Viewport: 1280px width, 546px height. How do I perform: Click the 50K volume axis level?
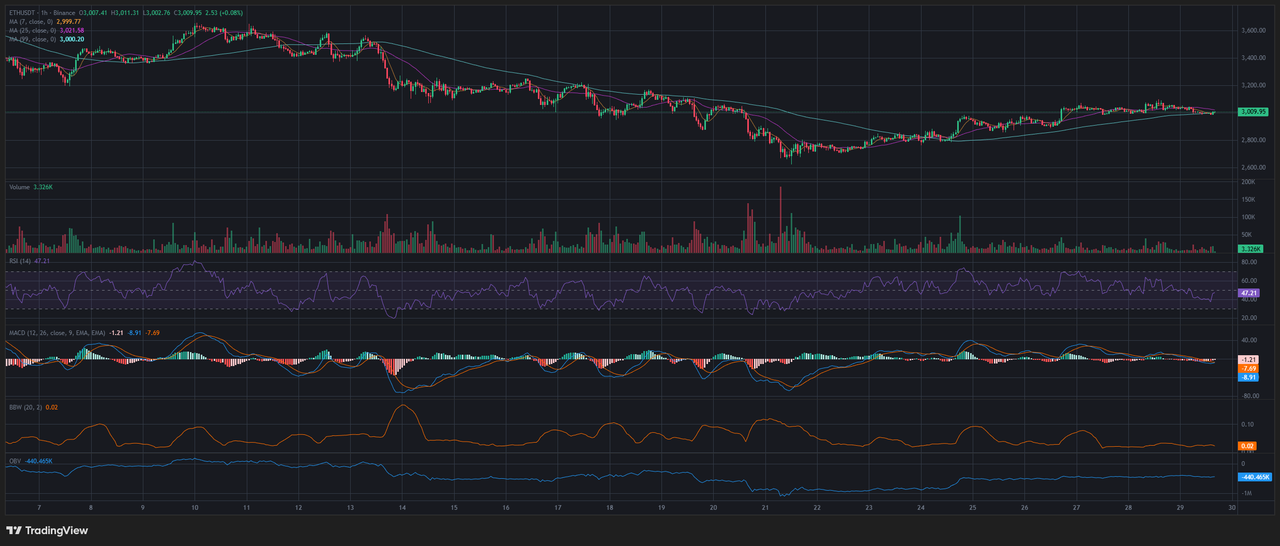pos(1246,233)
